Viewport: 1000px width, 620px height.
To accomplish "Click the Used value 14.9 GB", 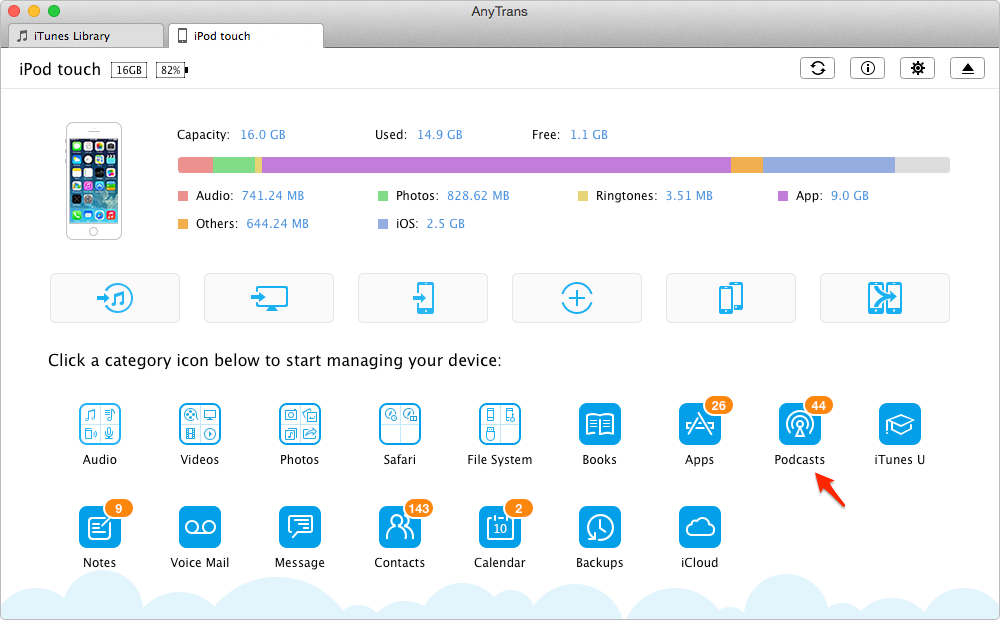I will (439, 135).
